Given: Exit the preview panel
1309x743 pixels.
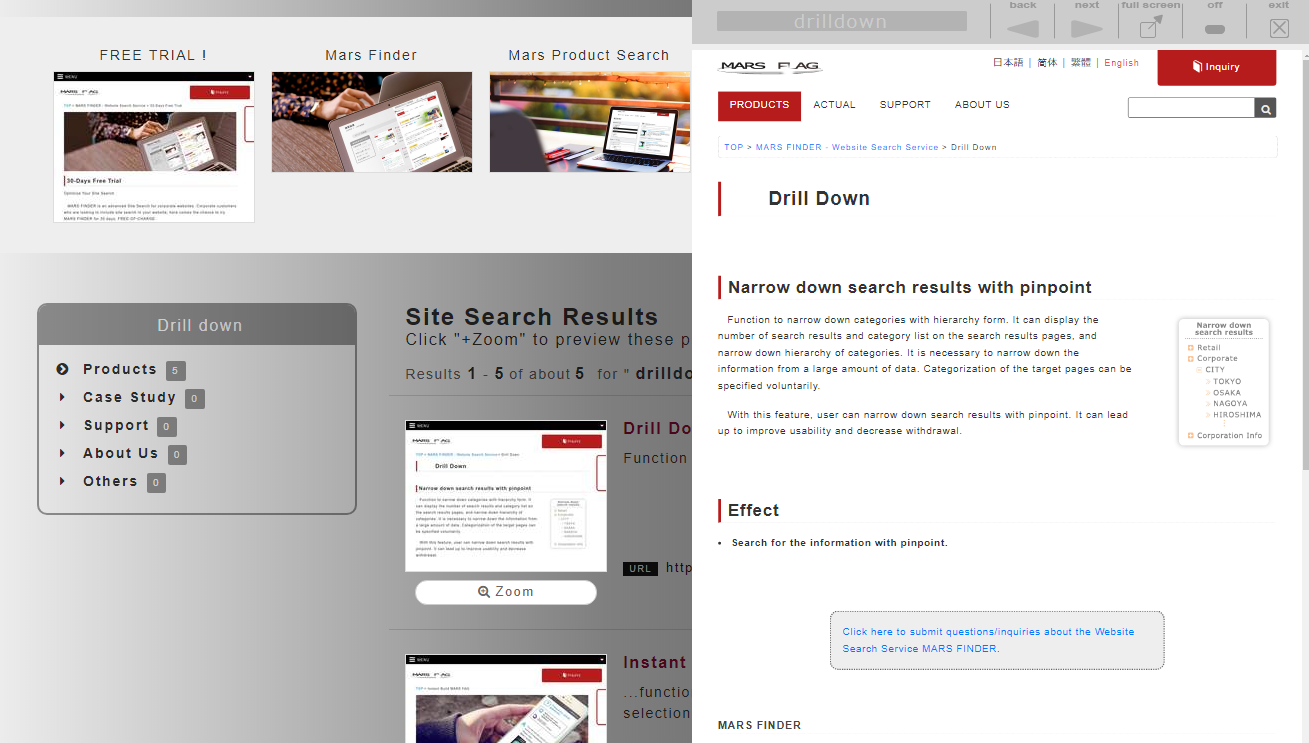Looking at the screenshot, I should (x=1279, y=21).
